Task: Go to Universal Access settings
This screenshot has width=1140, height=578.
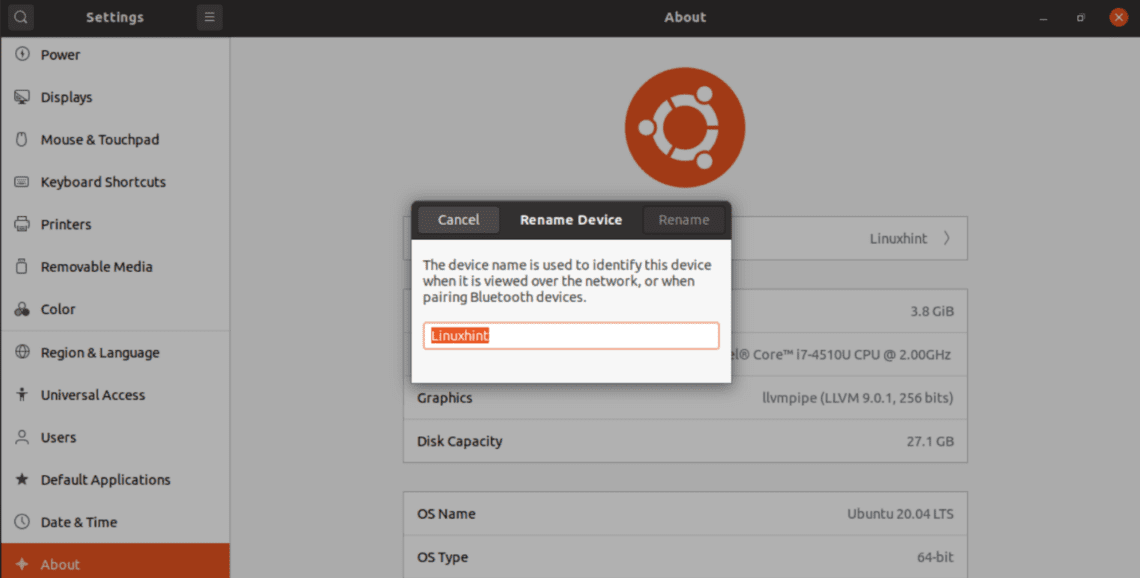Action: coord(115,395)
